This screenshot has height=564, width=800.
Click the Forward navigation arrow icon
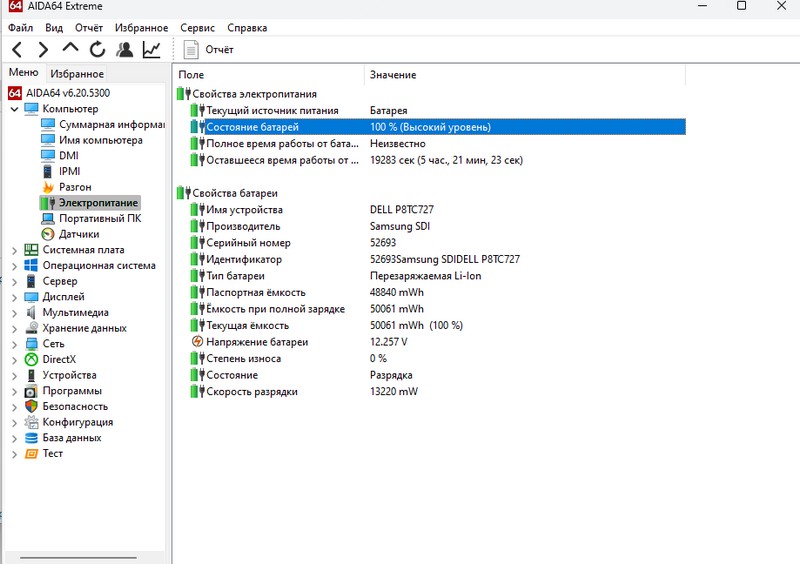point(43,49)
